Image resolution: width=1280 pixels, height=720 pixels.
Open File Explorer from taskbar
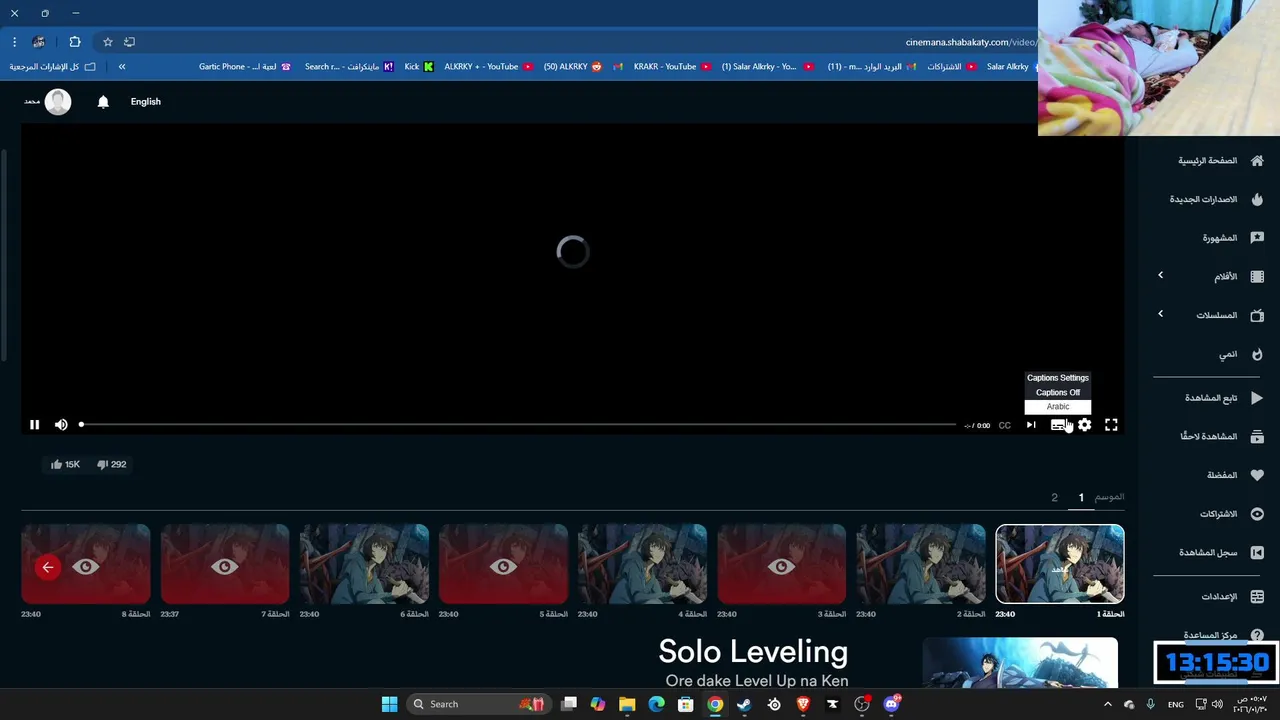coord(627,704)
